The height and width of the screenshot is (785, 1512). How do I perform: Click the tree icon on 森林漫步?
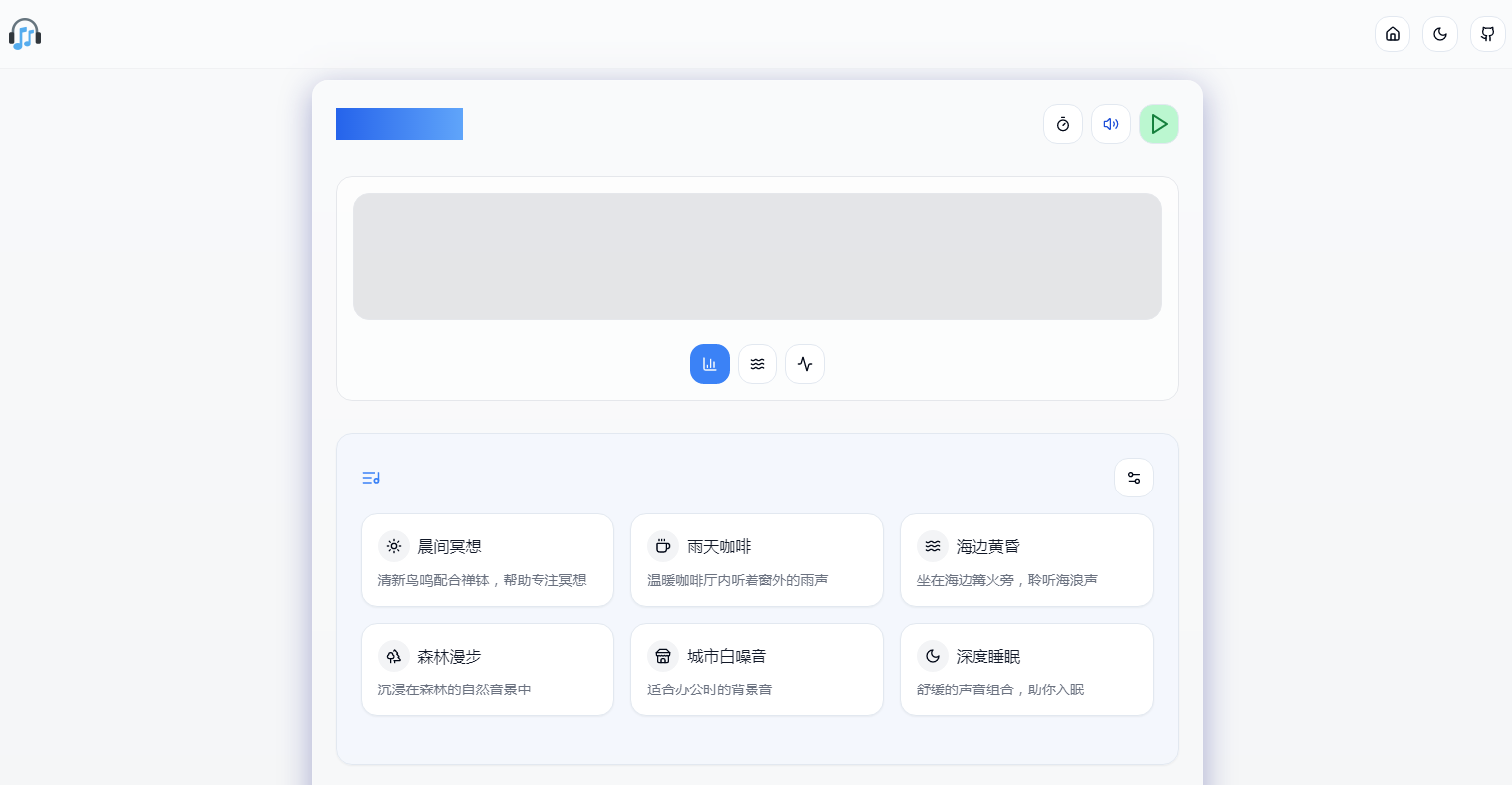(394, 656)
